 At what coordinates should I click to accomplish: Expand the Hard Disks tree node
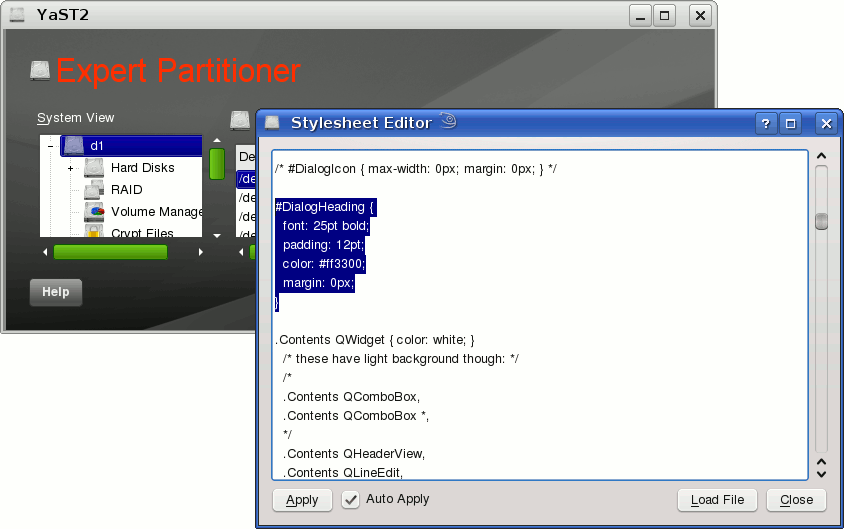71,168
